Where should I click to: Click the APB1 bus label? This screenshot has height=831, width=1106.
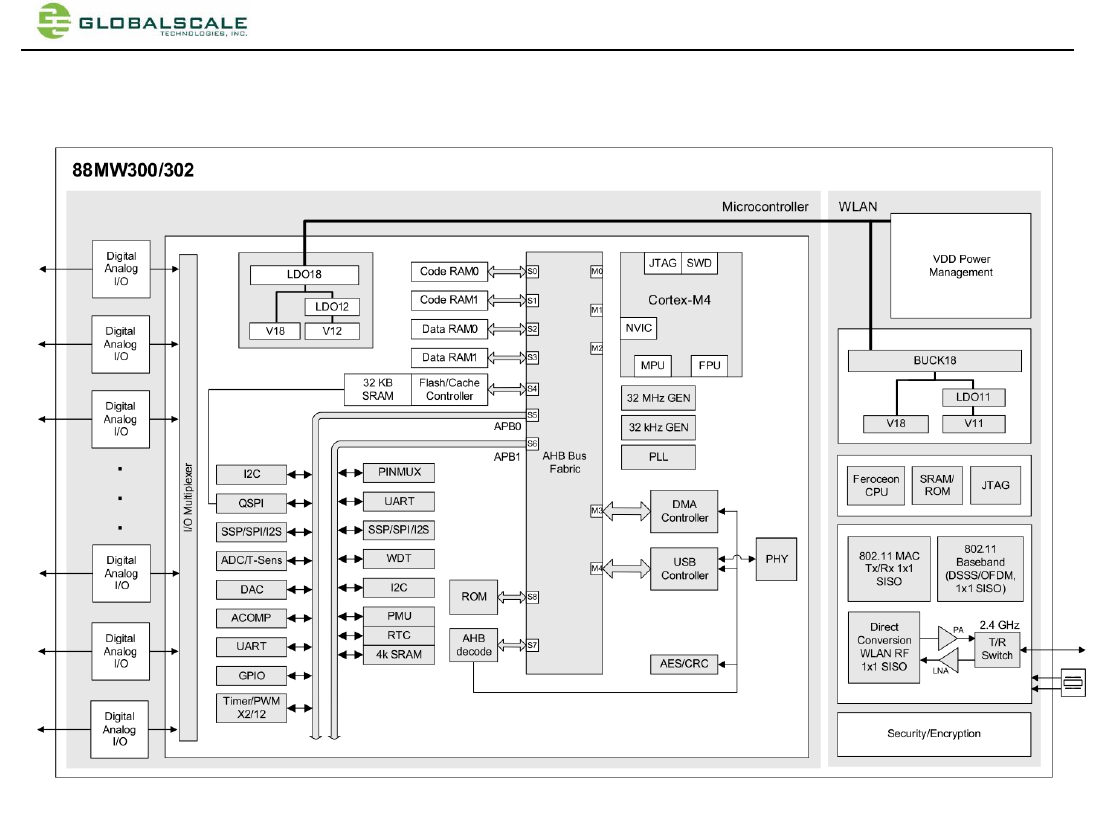click(506, 457)
